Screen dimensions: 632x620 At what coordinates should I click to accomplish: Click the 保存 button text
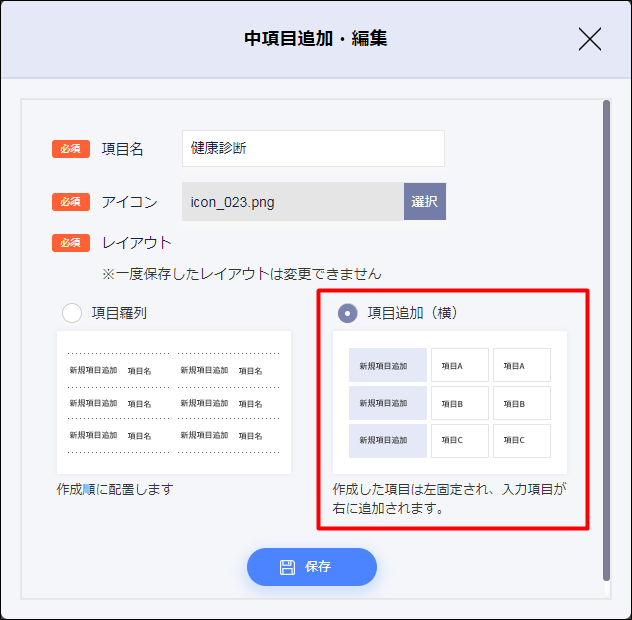pyautogui.click(x=318, y=567)
